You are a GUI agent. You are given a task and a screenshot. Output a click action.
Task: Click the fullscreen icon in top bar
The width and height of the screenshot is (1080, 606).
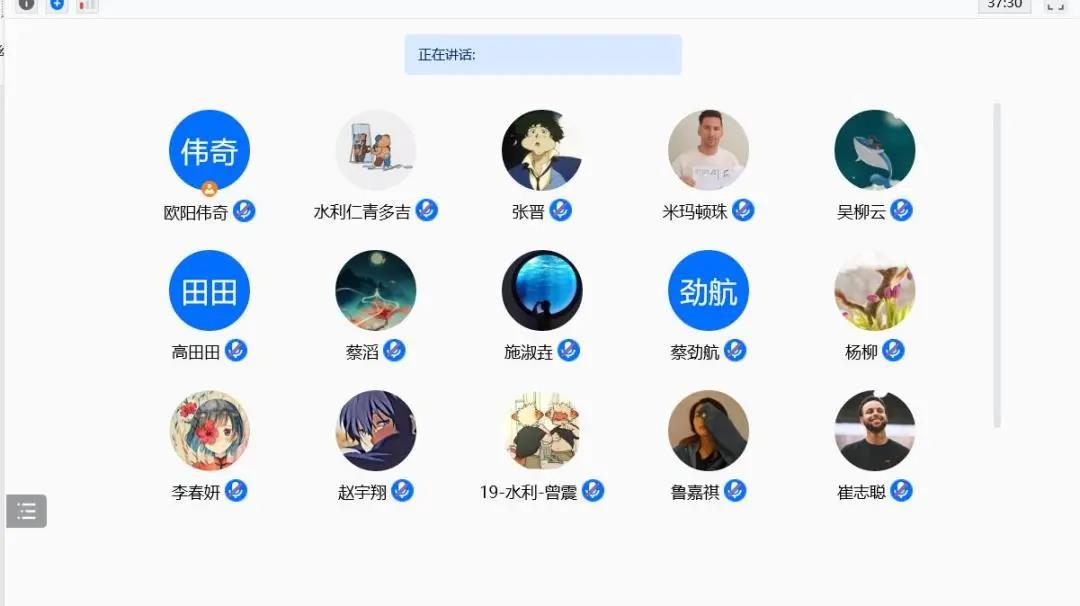[x=1055, y=6]
